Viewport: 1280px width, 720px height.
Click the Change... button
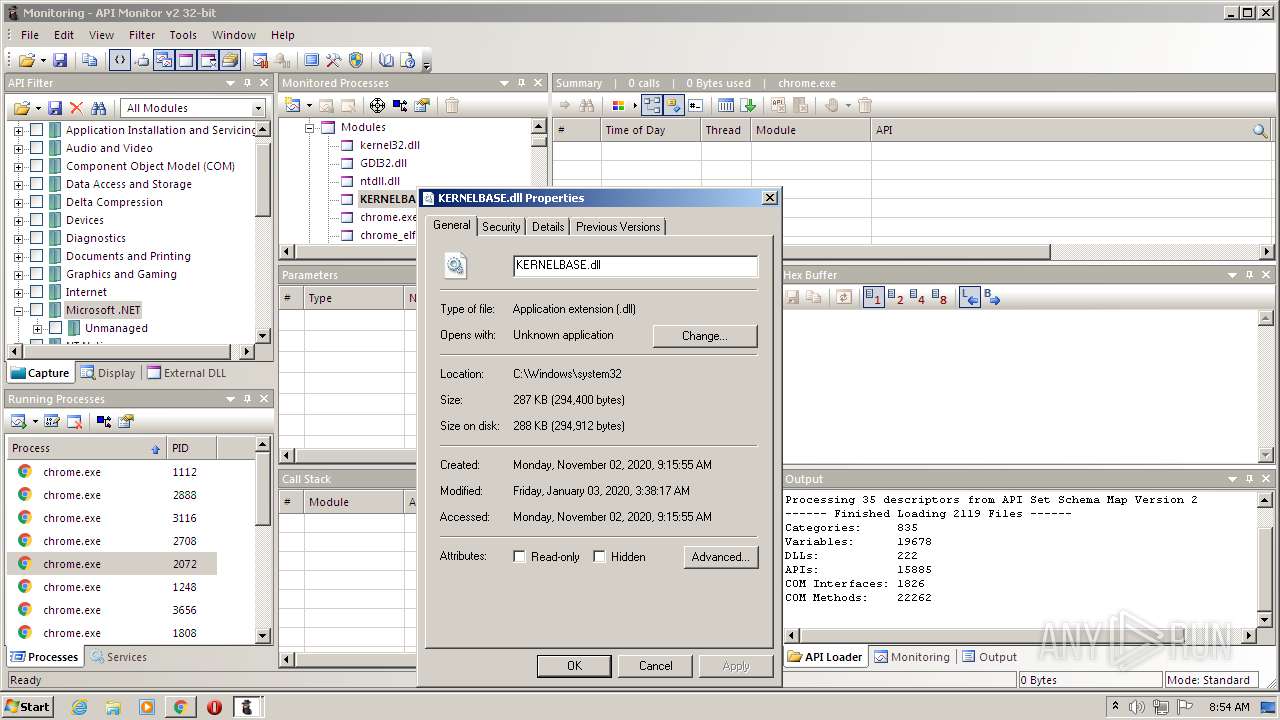pos(705,336)
